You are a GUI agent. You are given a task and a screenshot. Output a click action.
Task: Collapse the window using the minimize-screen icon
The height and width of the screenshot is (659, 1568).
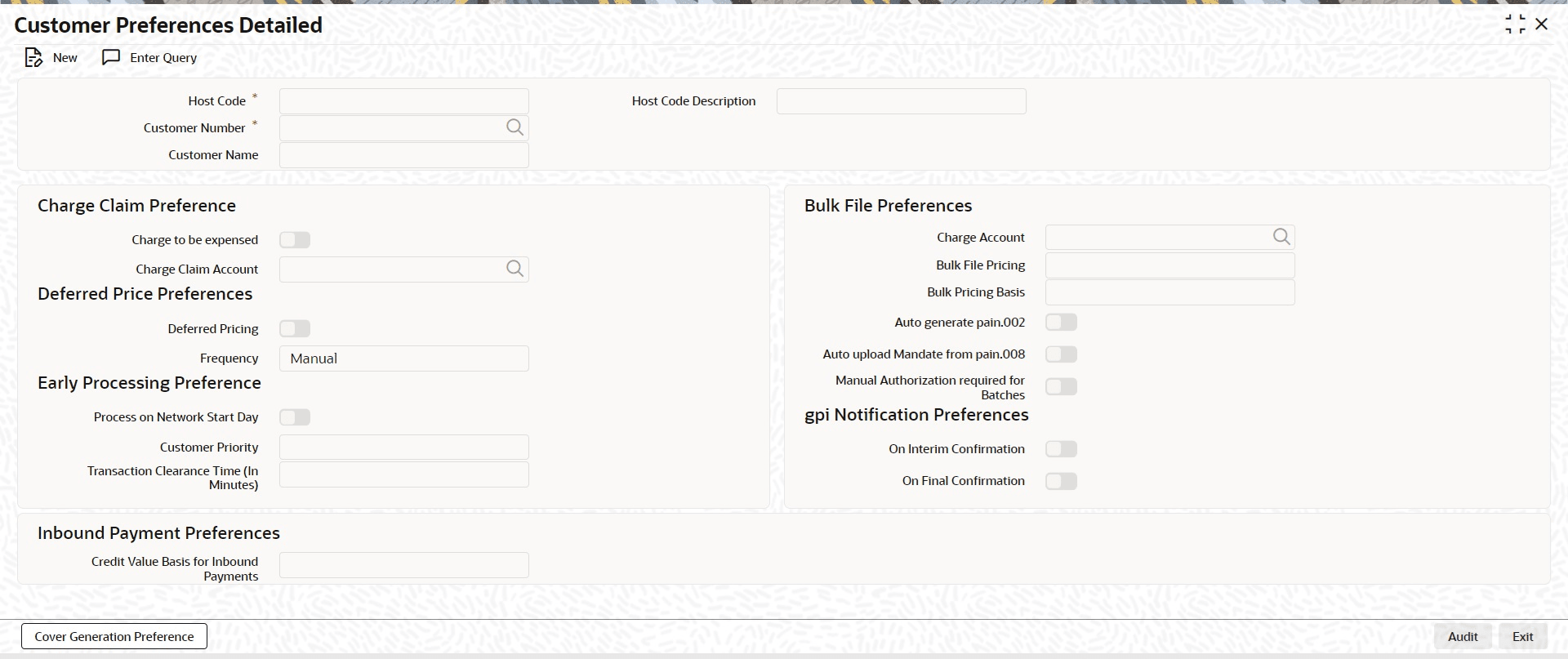pos(1515,24)
